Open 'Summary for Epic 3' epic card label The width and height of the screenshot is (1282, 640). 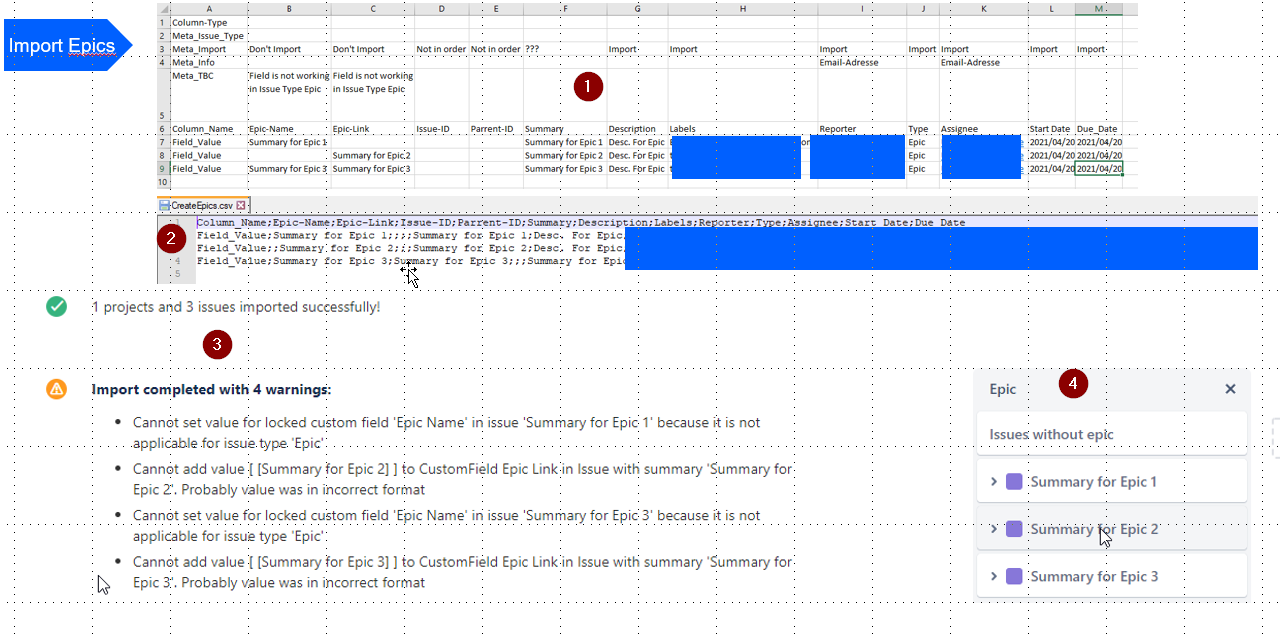click(1094, 576)
